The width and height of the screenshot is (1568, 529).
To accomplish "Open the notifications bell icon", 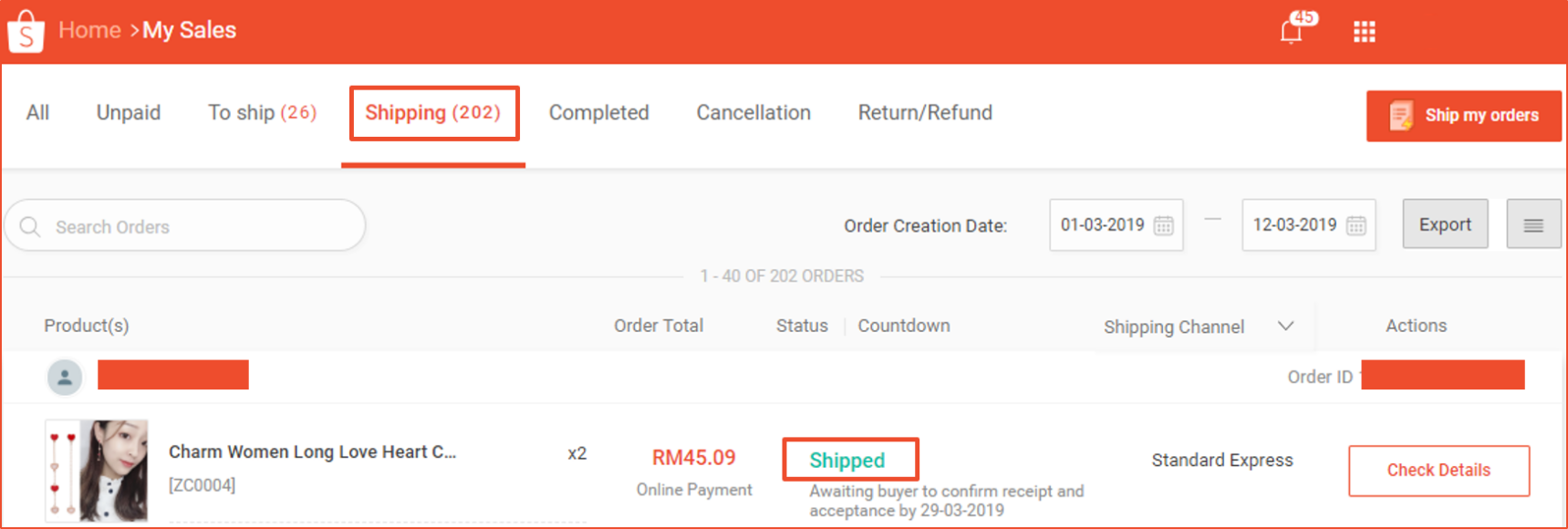I will tap(1291, 32).
